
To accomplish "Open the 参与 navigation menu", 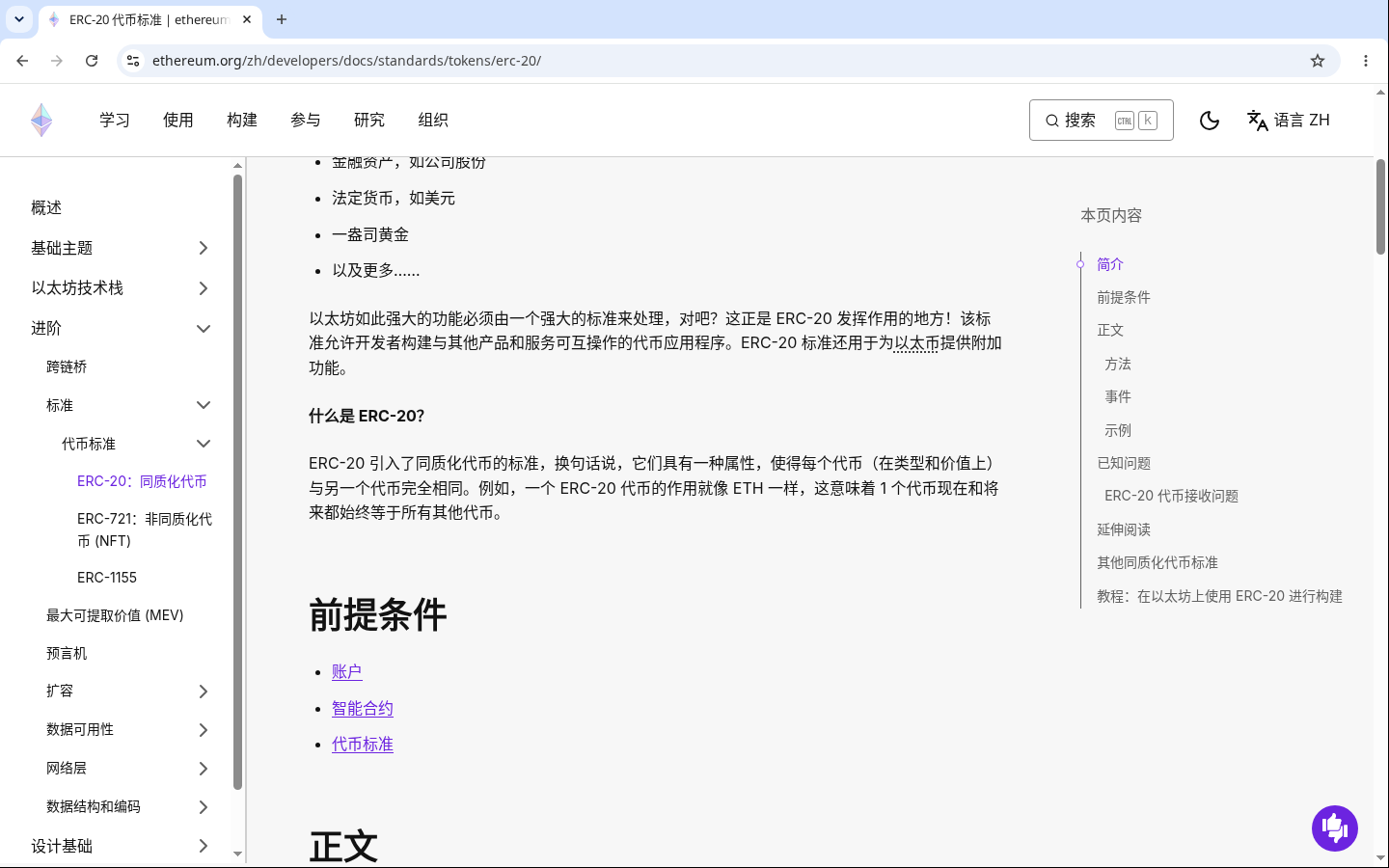I will tap(306, 121).
